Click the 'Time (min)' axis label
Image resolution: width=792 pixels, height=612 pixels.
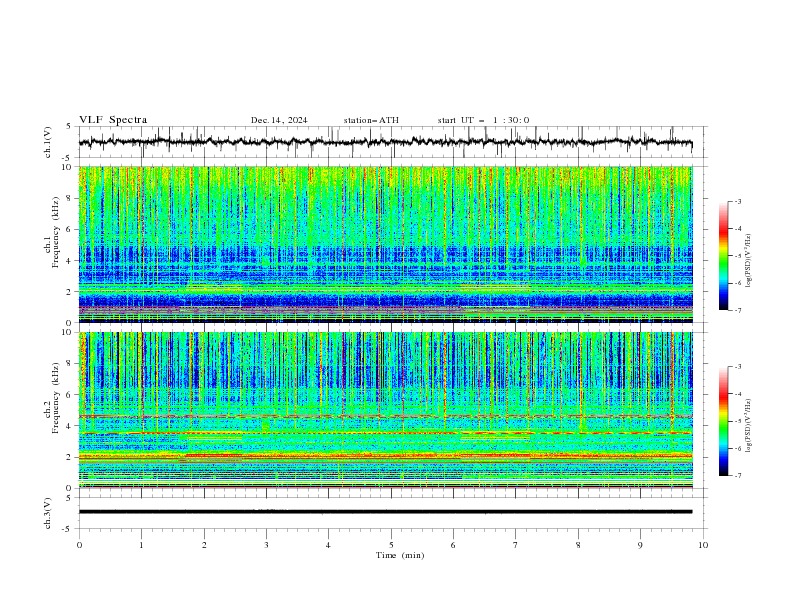(x=400, y=555)
